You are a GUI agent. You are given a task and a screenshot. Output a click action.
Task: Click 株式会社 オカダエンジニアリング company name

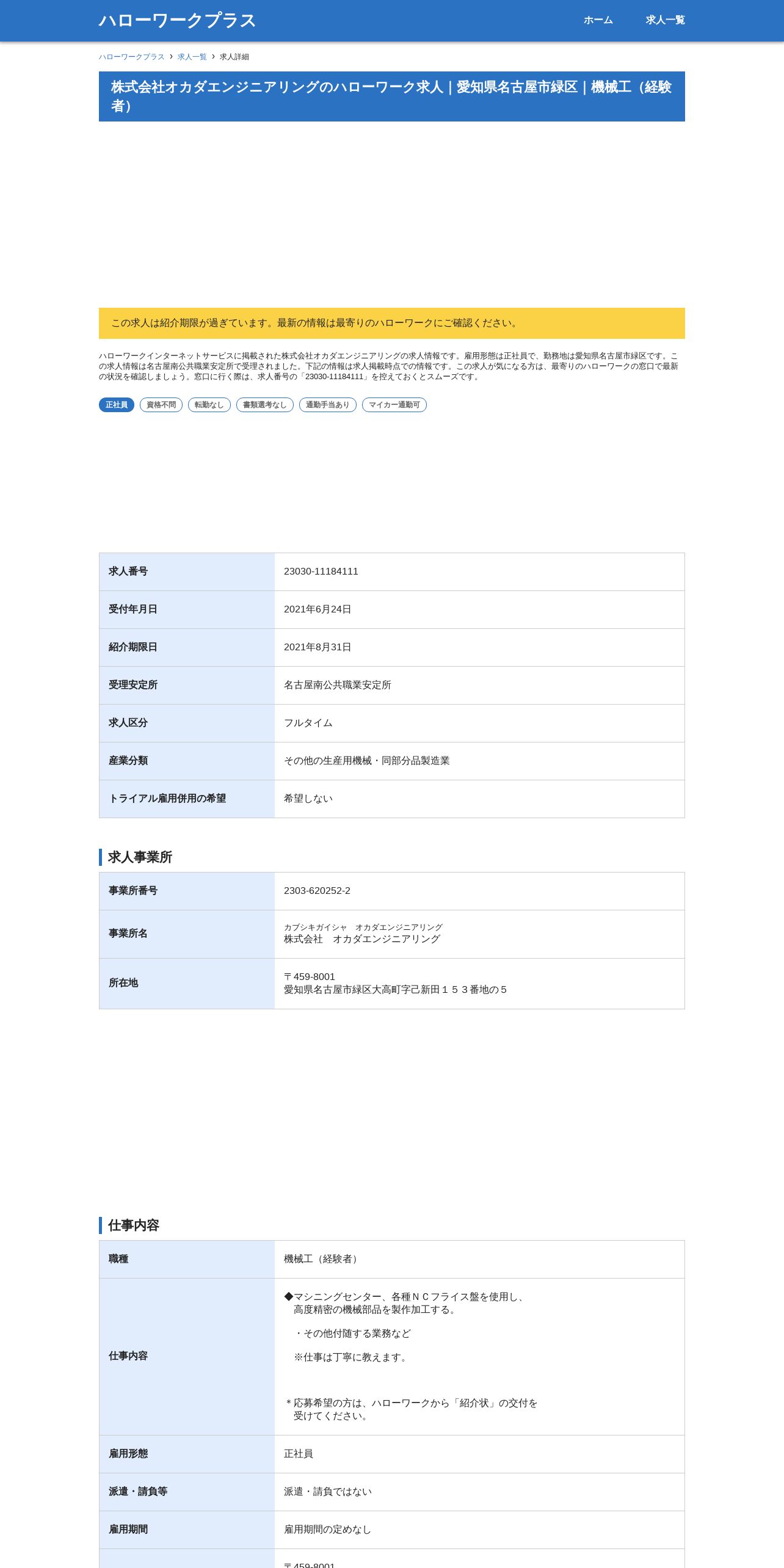point(362,939)
